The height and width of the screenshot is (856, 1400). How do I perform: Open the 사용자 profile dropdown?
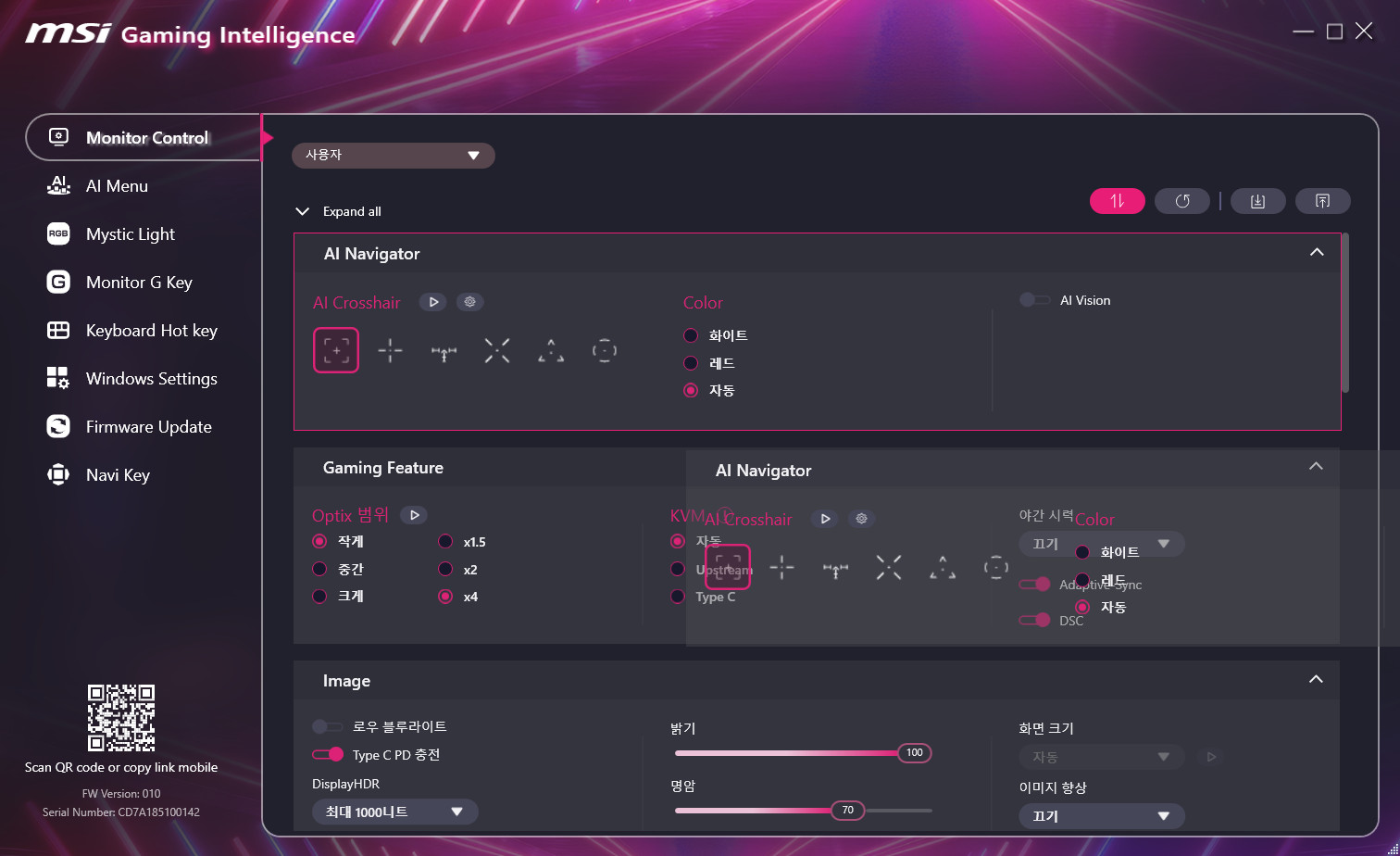(x=393, y=156)
